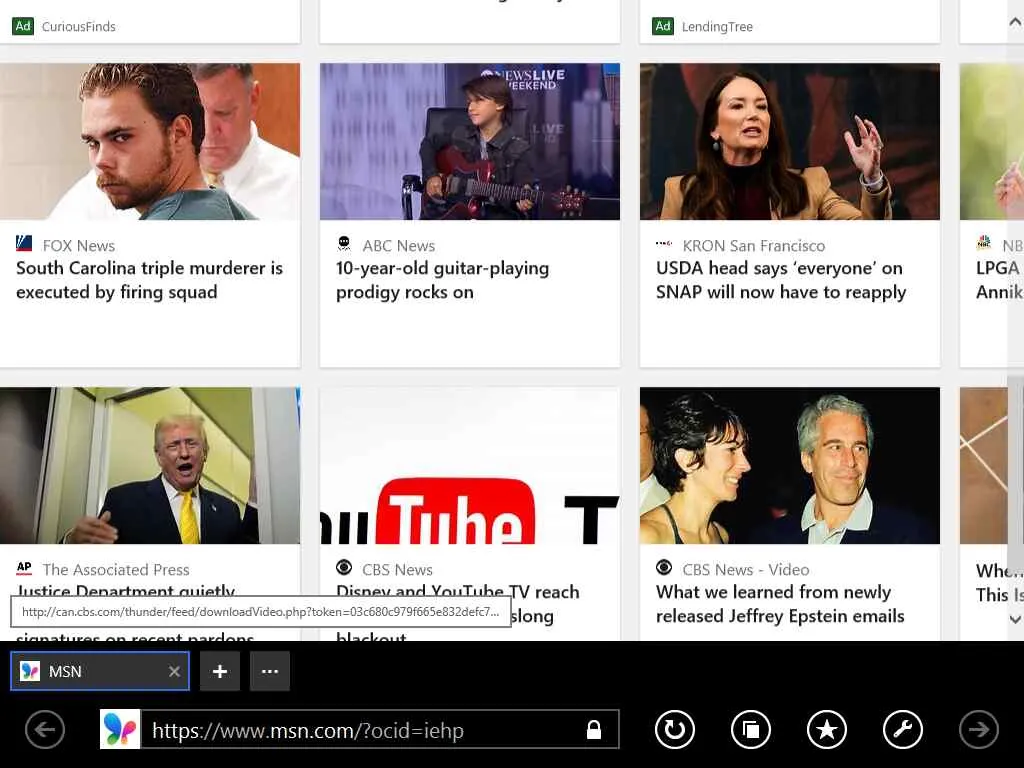
Task: Click the Associated Press AP logo
Action: [24, 568]
